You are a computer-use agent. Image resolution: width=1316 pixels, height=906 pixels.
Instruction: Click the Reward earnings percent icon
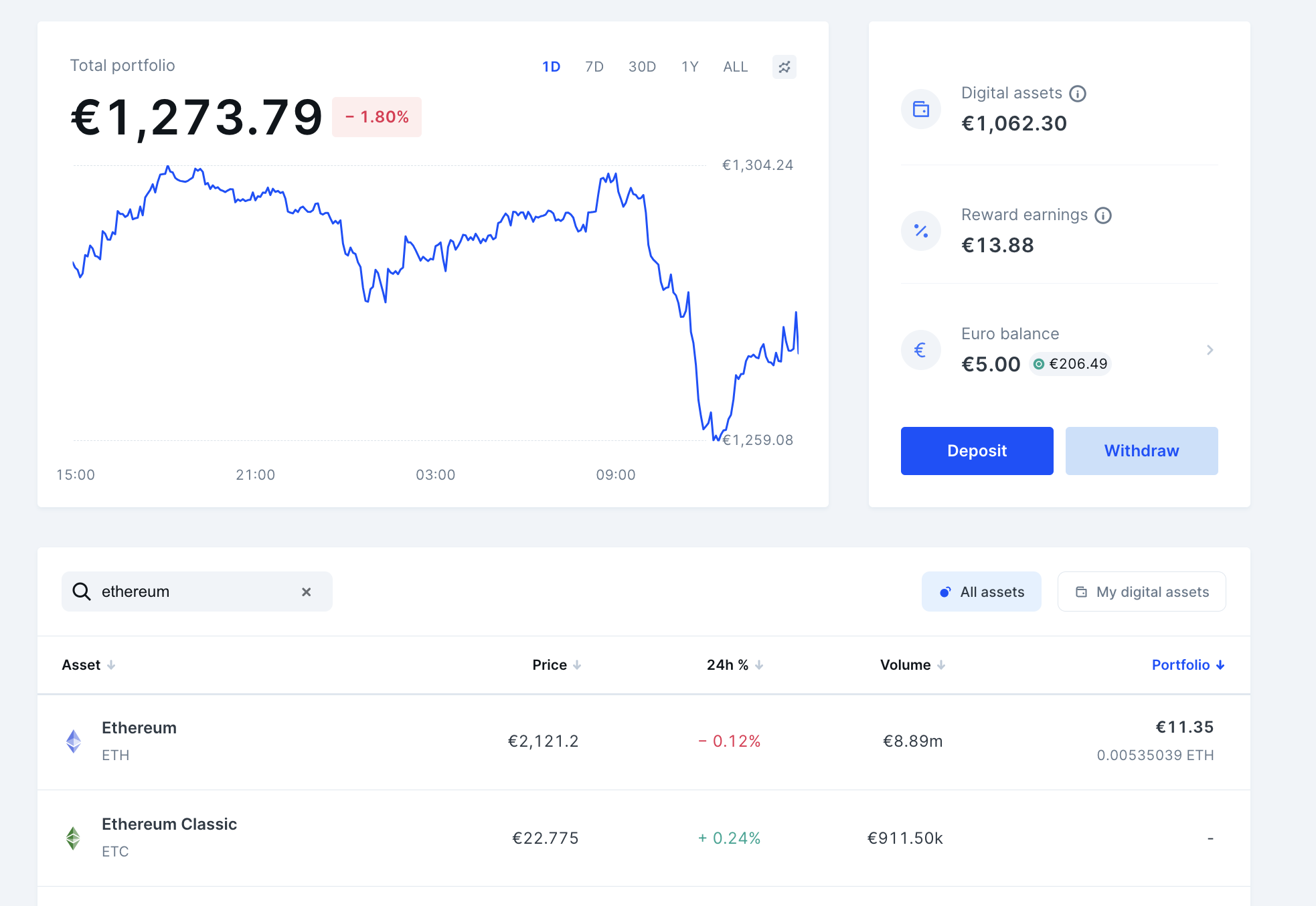921,231
